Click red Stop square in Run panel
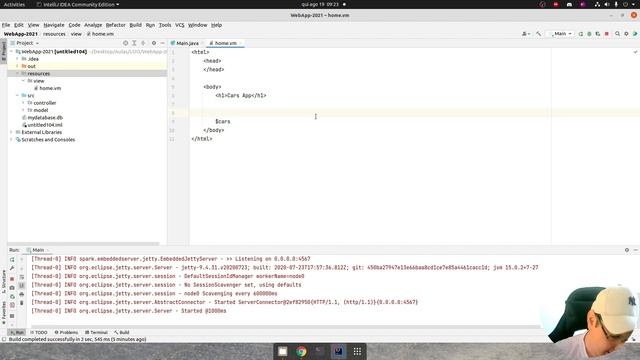 (12, 279)
